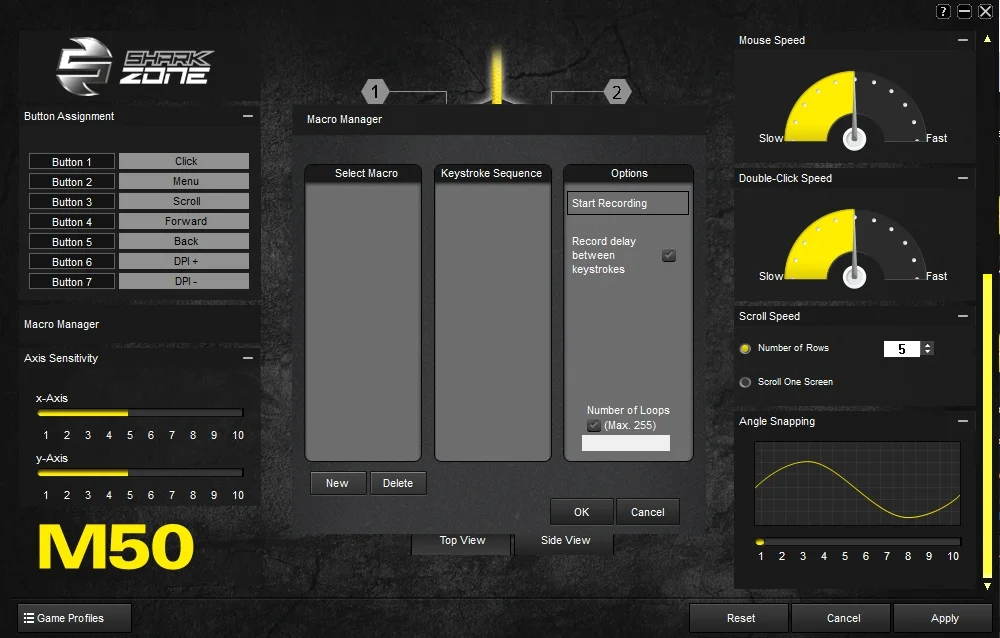Screen dimensions: 1000x638
Task: Select Button 1 label
Action: [x=71, y=161]
